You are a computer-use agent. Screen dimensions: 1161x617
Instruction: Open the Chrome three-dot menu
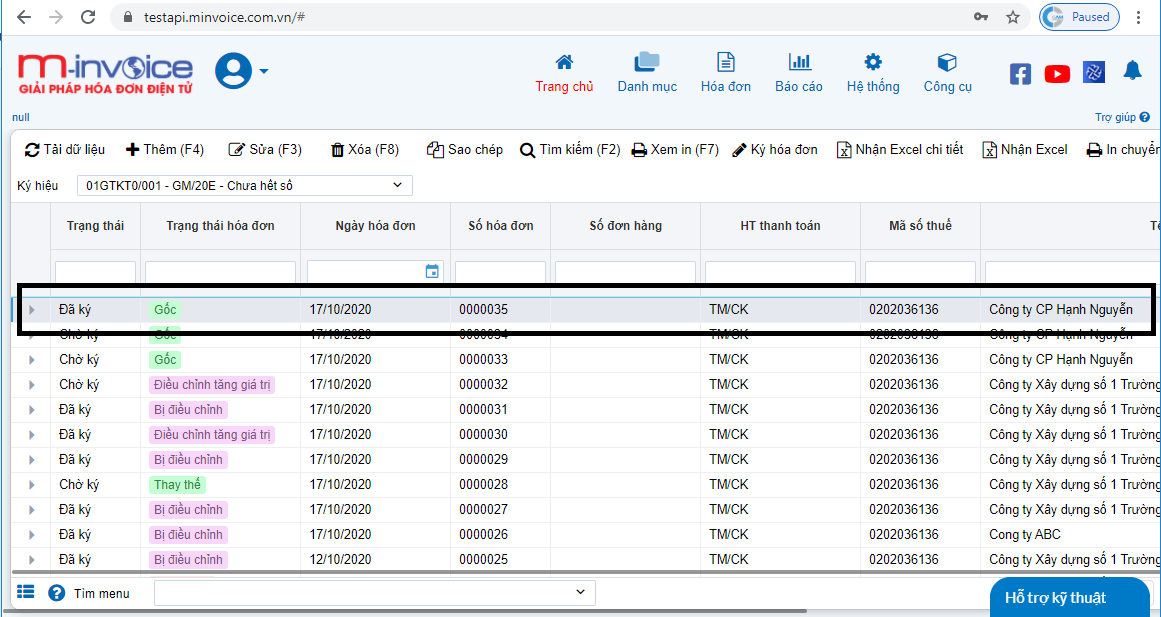tap(1138, 17)
